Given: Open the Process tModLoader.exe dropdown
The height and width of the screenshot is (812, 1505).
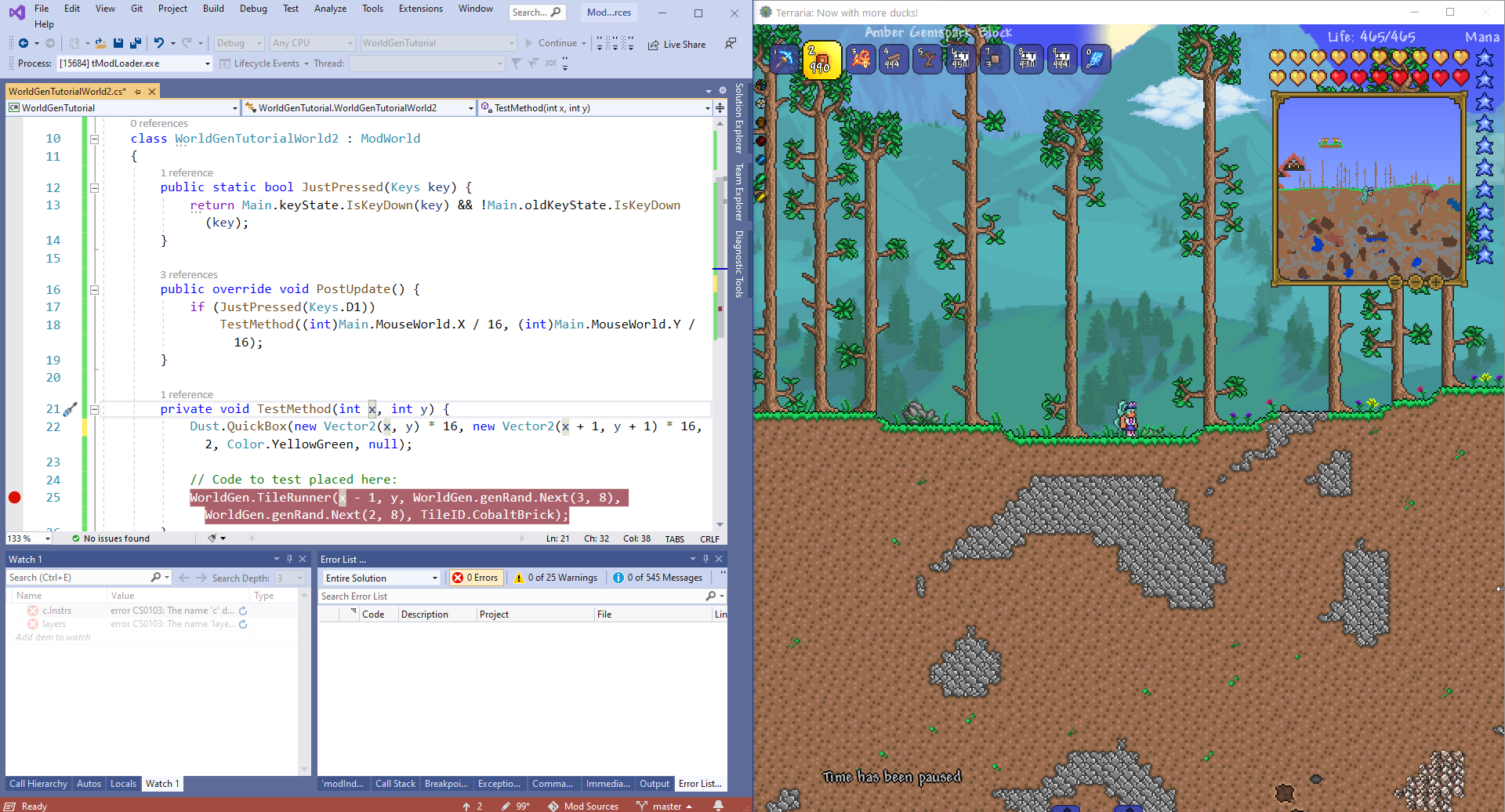Looking at the screenshot, I should click(208, 63).
